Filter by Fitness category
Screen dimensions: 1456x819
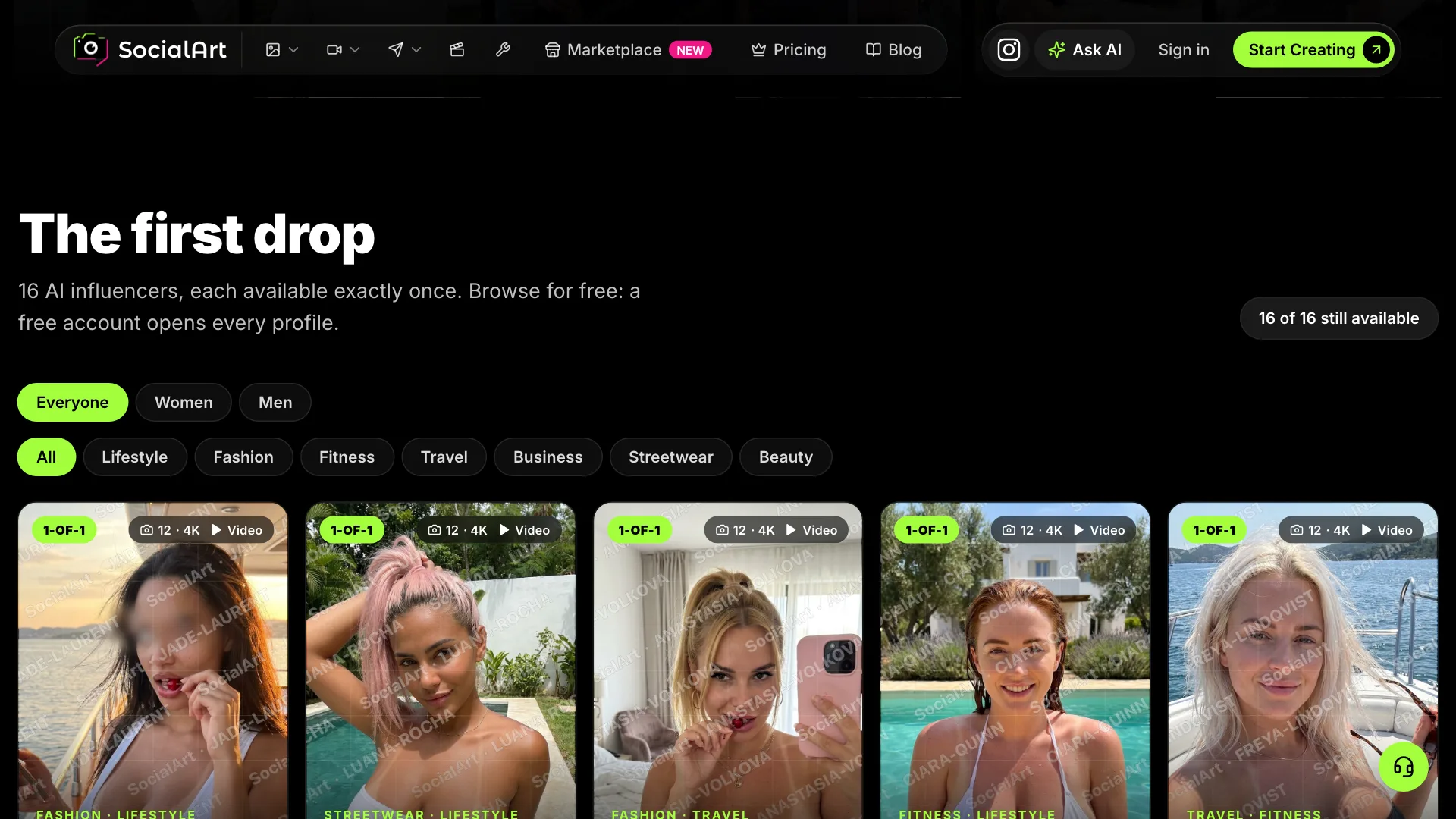pos(347,457)
